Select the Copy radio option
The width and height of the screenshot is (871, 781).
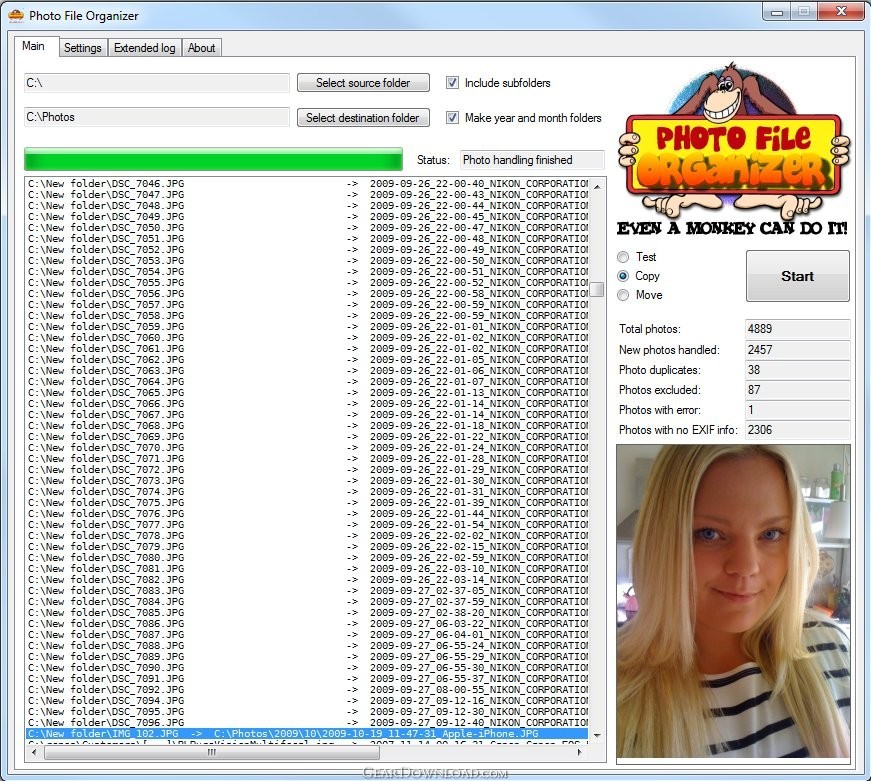click(x=623, y=276)
